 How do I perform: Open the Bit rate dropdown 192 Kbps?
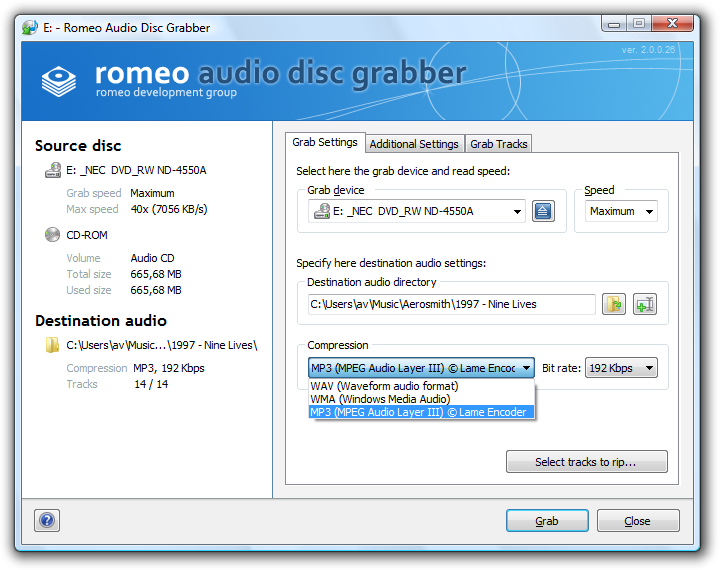pos(621,368)
